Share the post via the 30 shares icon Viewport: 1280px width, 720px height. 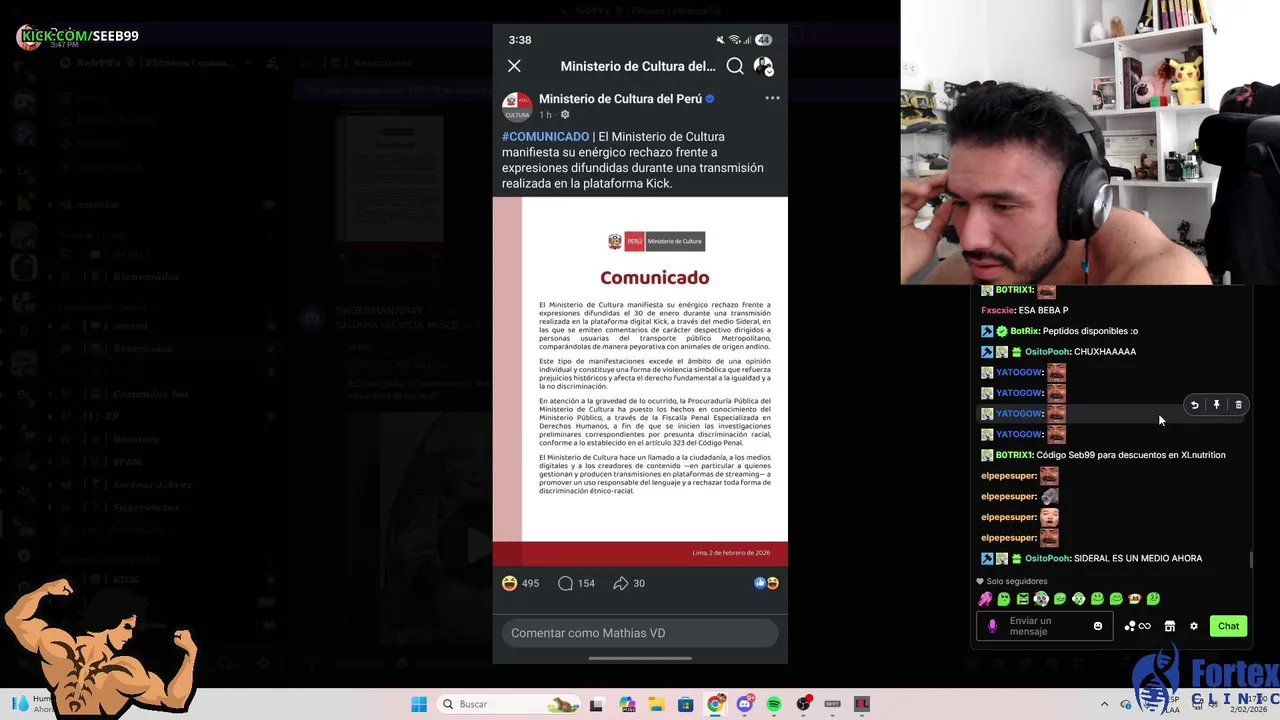pyautogui.click(x=629, y=583)
